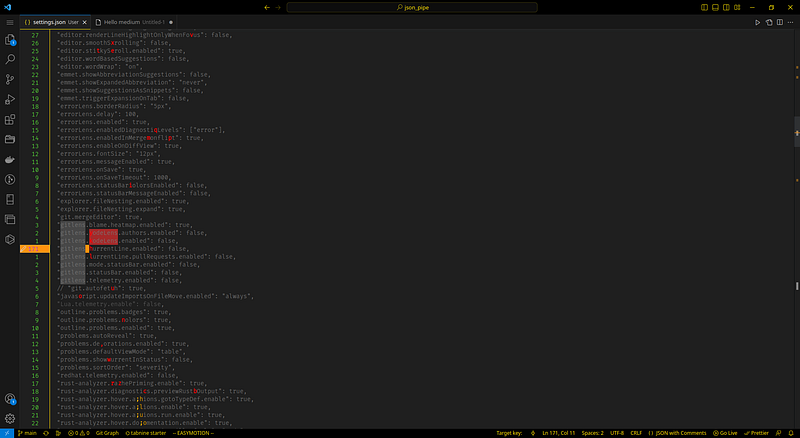Click the unsaved dot on Untitled-1 tab
The height and width of the screenshot is (438, 800).
point(171,22)
